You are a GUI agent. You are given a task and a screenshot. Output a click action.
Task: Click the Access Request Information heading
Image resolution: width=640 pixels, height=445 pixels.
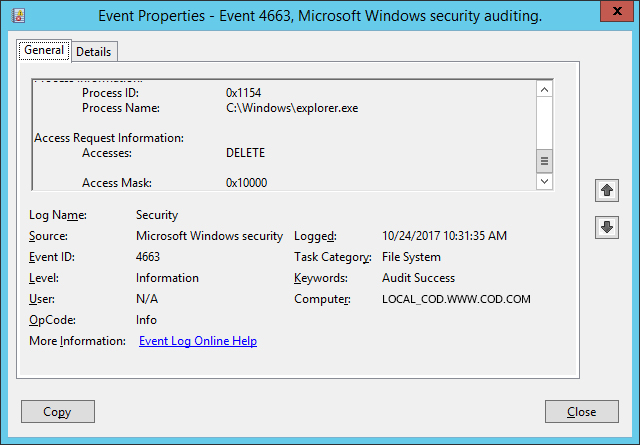coord(109,138)
